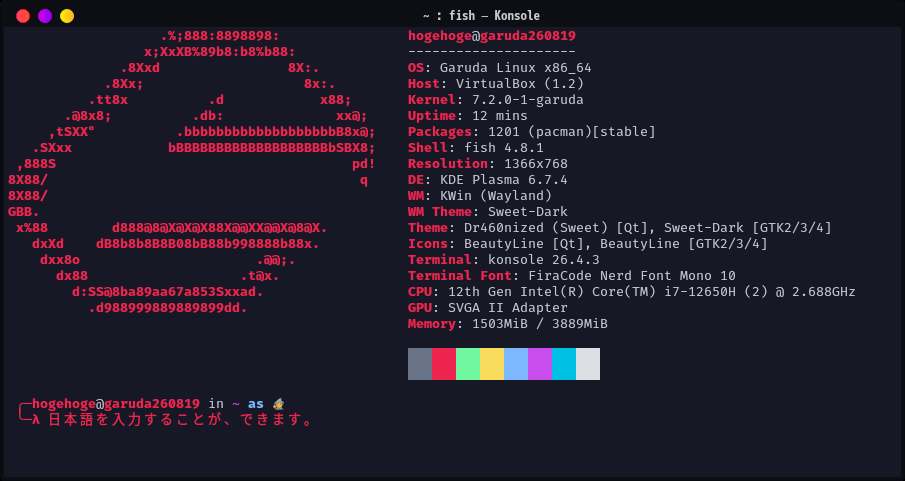Click the 'WM: KWin (Wayland)' line

coord(480,196)
